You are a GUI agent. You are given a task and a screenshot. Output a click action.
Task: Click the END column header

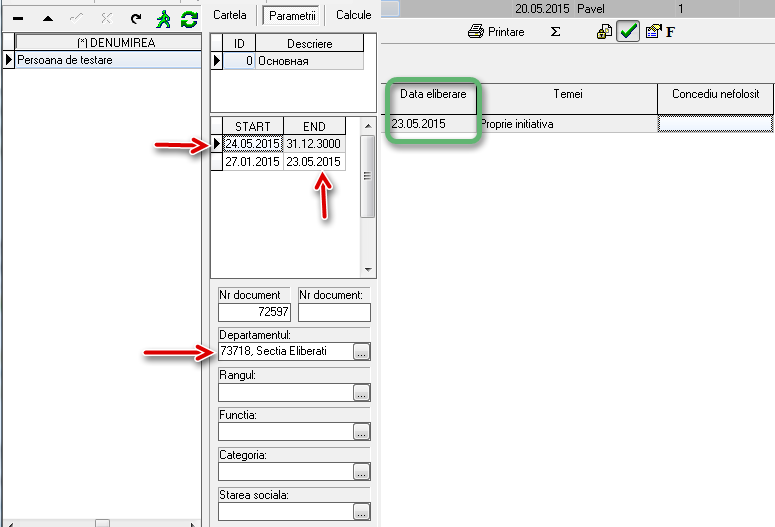coord(314,126)
